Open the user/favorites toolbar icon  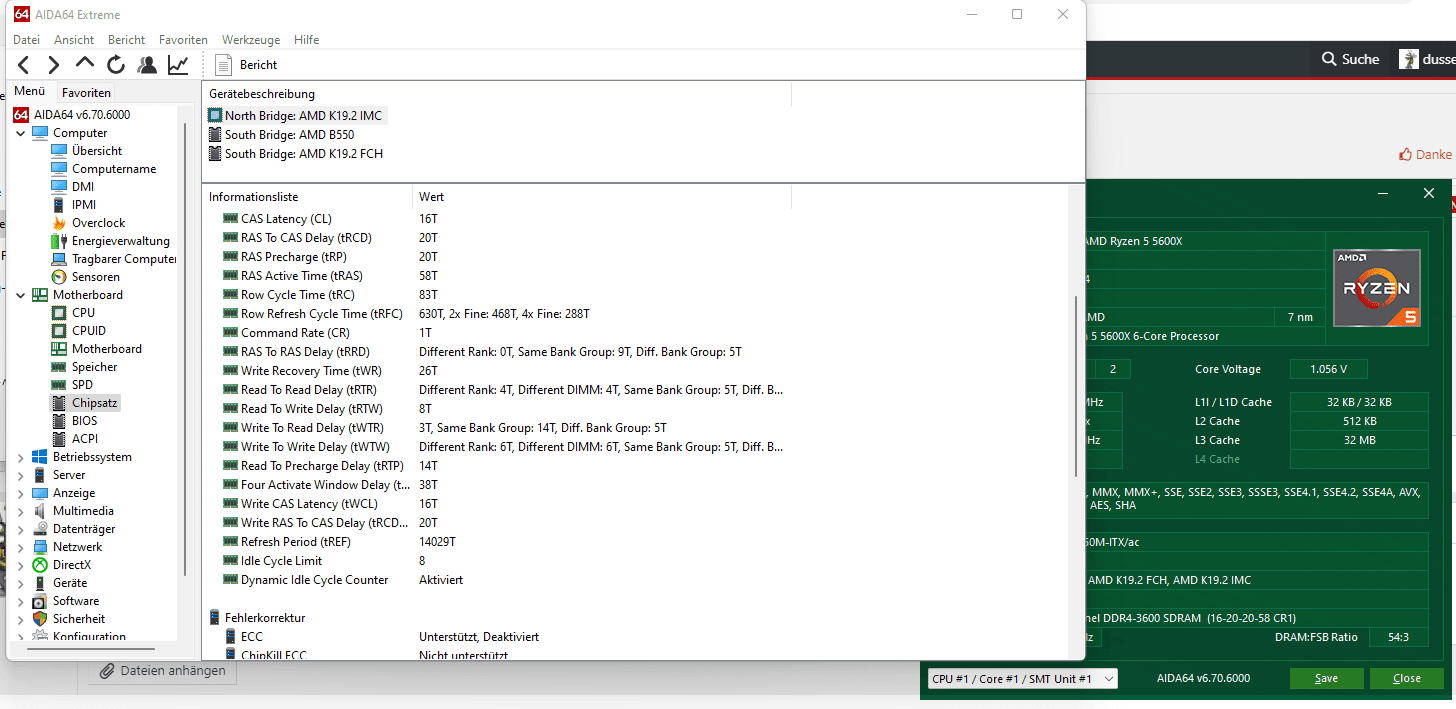(147, 65)
